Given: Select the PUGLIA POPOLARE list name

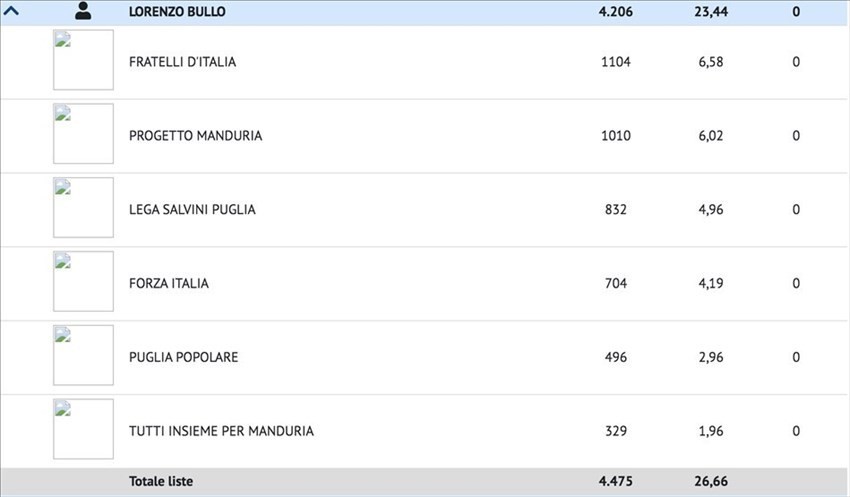Looking at the screenshot, I should coord(184,357).
